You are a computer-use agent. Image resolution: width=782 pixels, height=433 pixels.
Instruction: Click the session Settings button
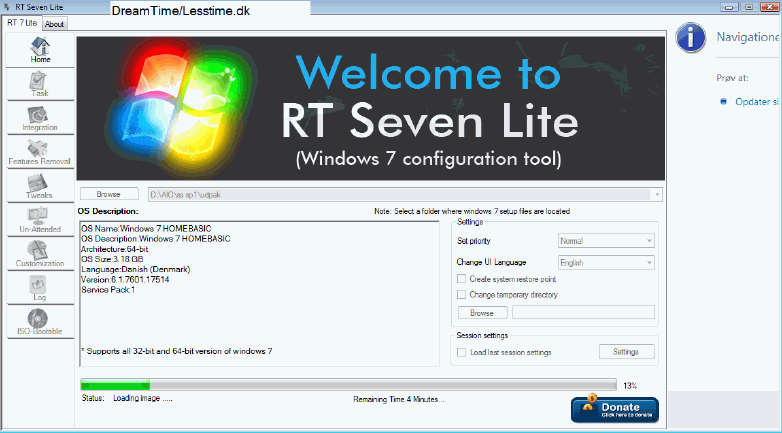(x=626, y=352)
